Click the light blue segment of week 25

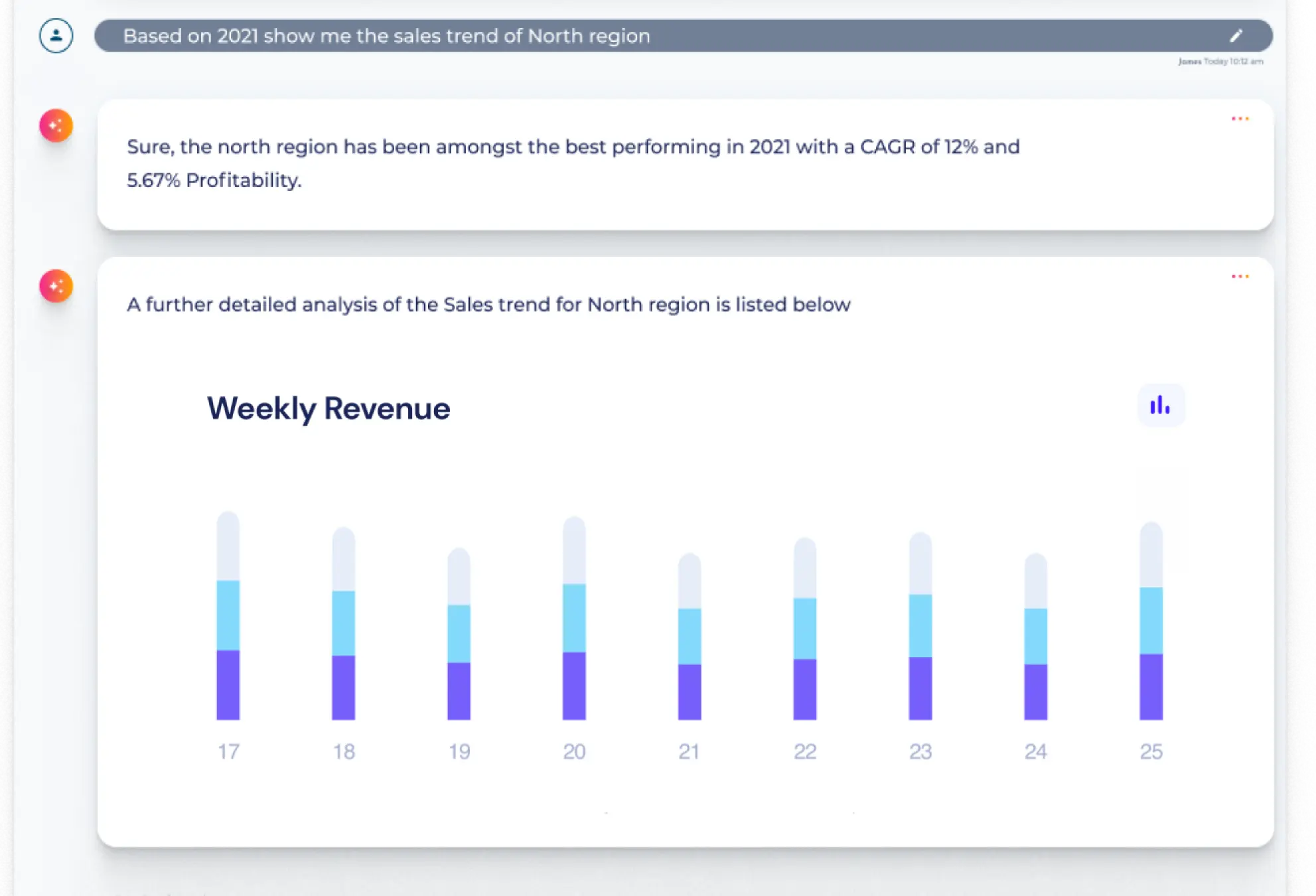(x=1151, y=621)
